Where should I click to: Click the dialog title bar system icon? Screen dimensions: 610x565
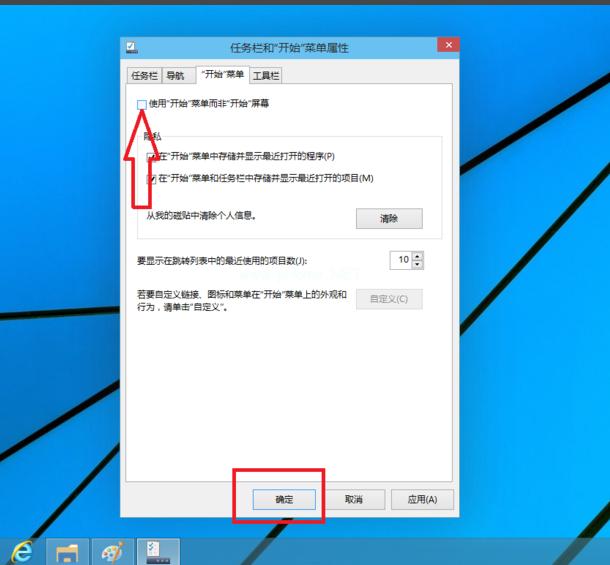(131, 47)
